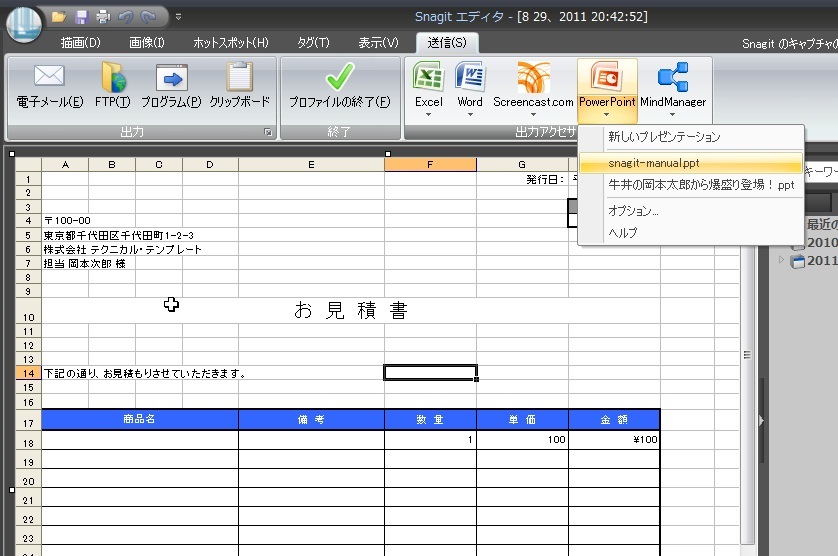
Task: Expand the 2011 folder tree arrow
Action: click(781, 260)
